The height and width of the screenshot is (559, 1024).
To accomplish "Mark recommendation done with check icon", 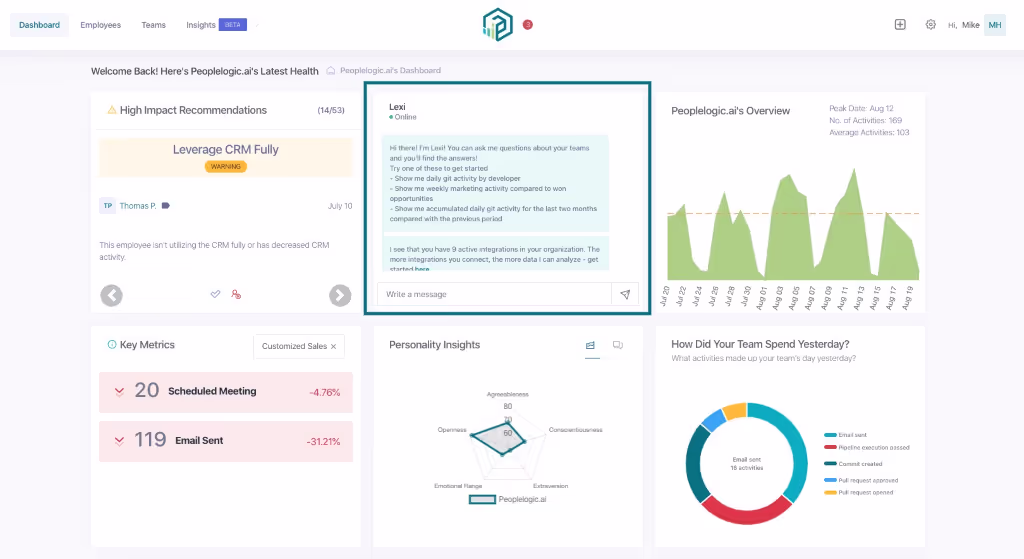I will 216,294.
